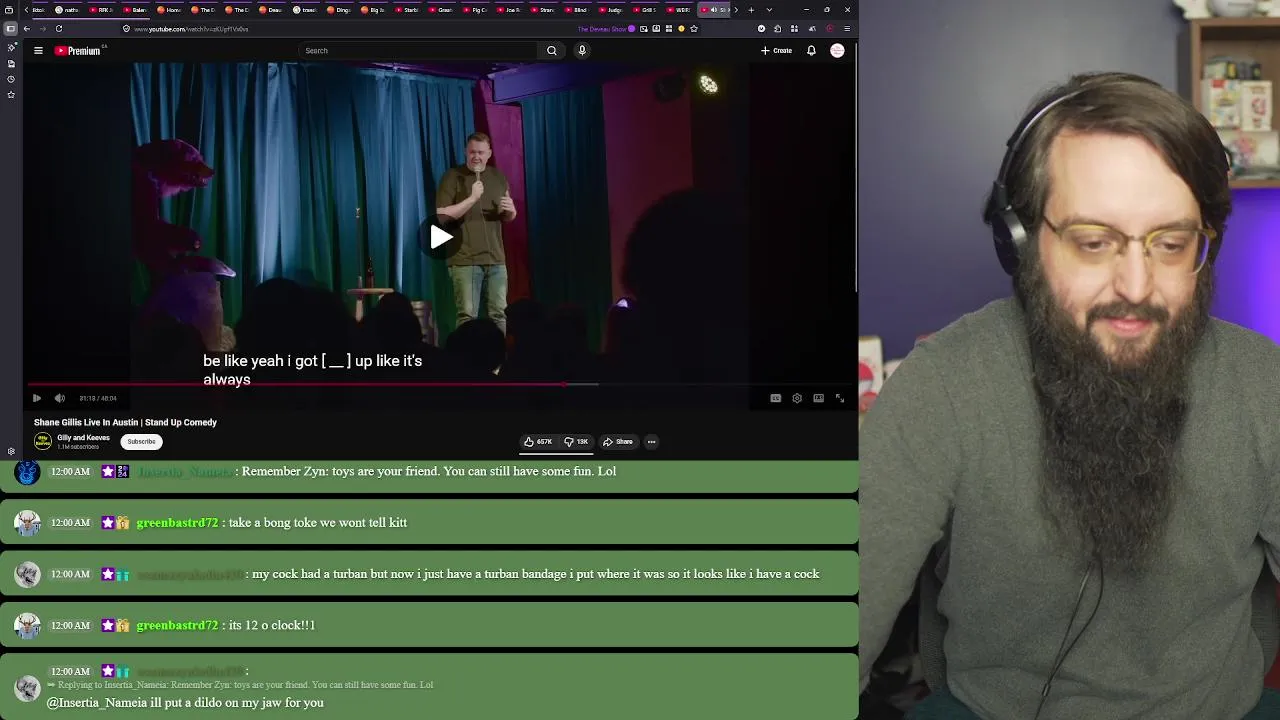The width and height of the screenshot is (1280, 720).
Task: Click the message 'its 12 o clock!!1'
Action: point(272,625)
